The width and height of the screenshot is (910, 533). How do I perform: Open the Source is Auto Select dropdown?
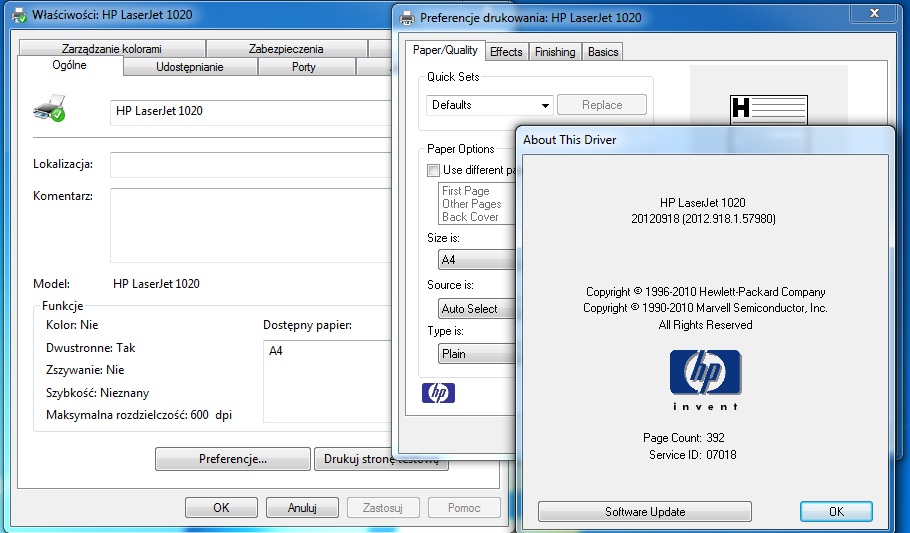point(476,309)
